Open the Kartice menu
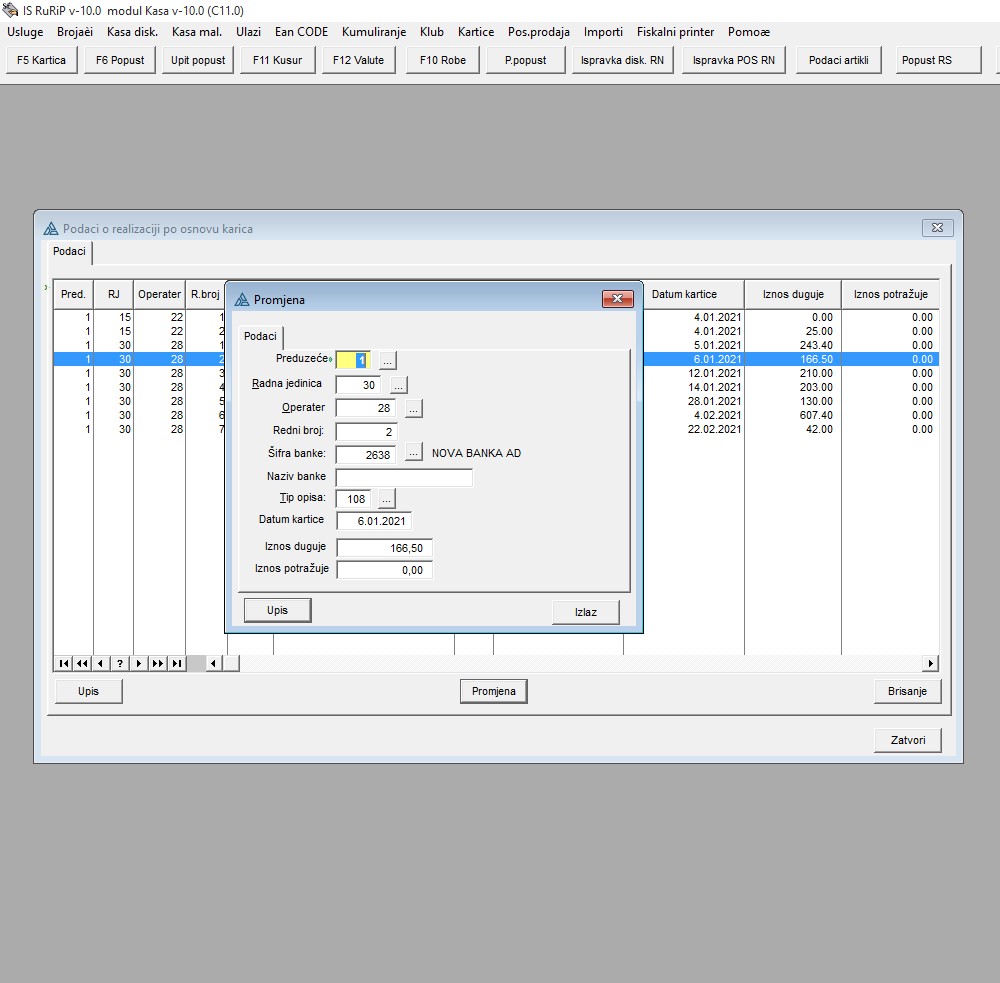 click(x=476, y=32)
